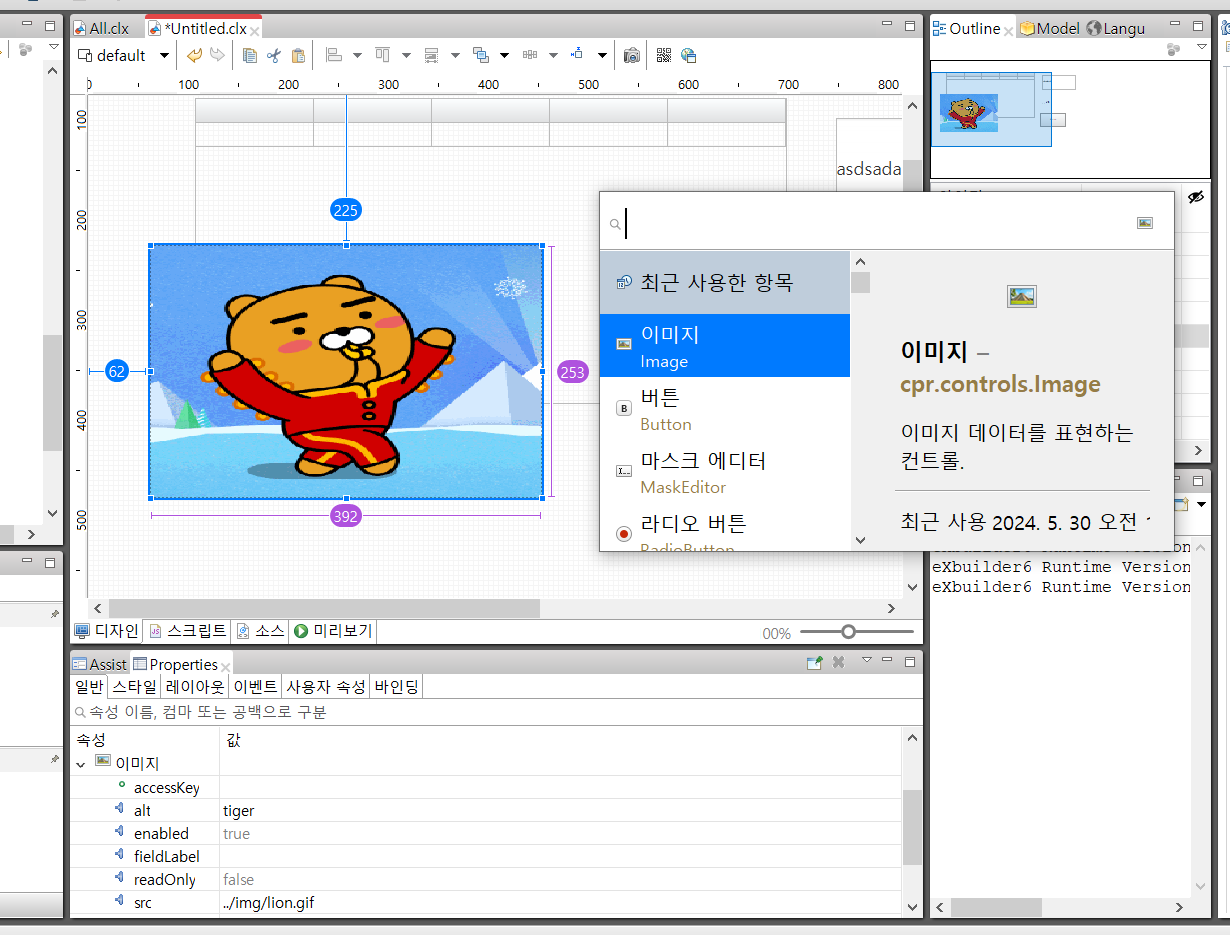Switch to the Langu tab
The height and width of the screenshot is (935, 1230).
click(1116, 29)
